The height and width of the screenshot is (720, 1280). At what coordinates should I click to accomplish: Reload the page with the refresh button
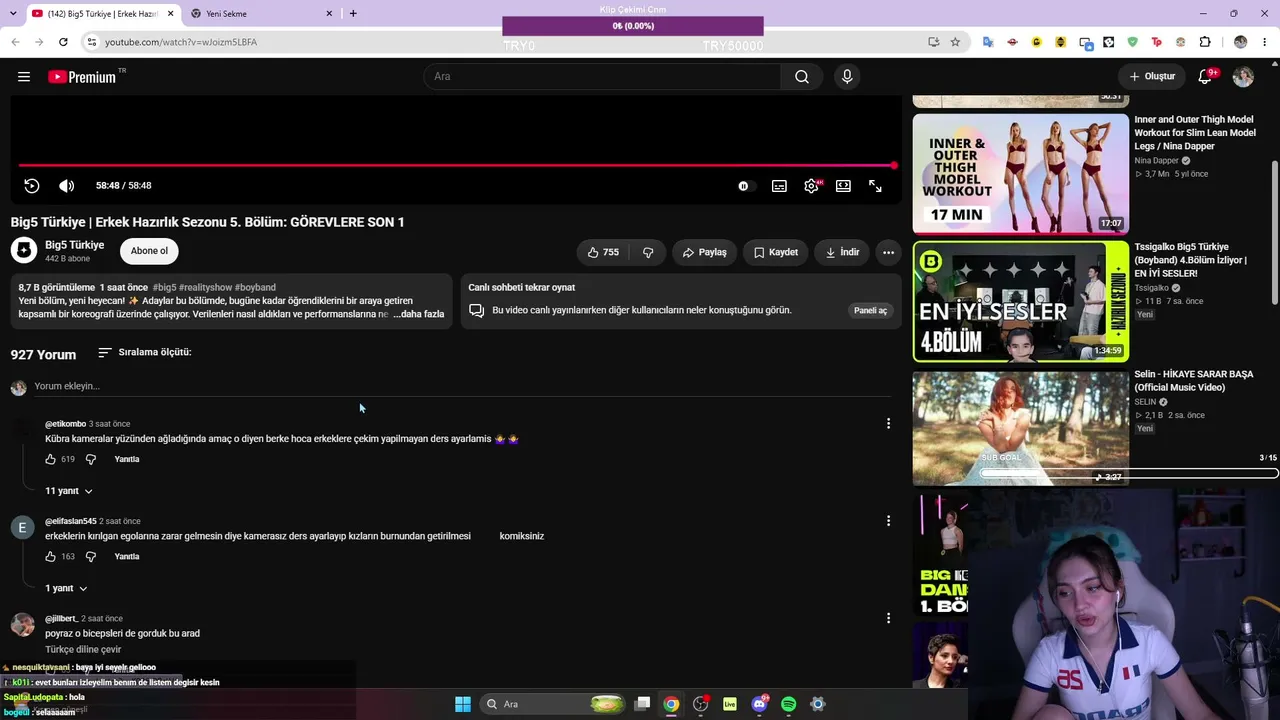point(63,42)
